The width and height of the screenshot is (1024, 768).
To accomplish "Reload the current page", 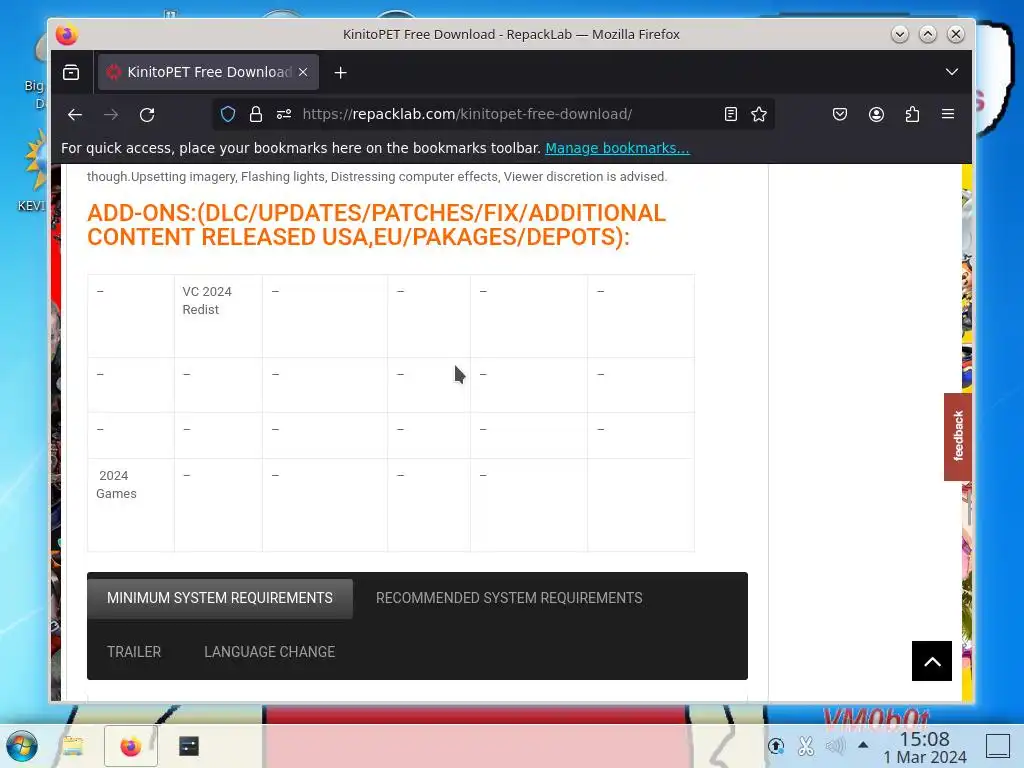I will 147,115.
